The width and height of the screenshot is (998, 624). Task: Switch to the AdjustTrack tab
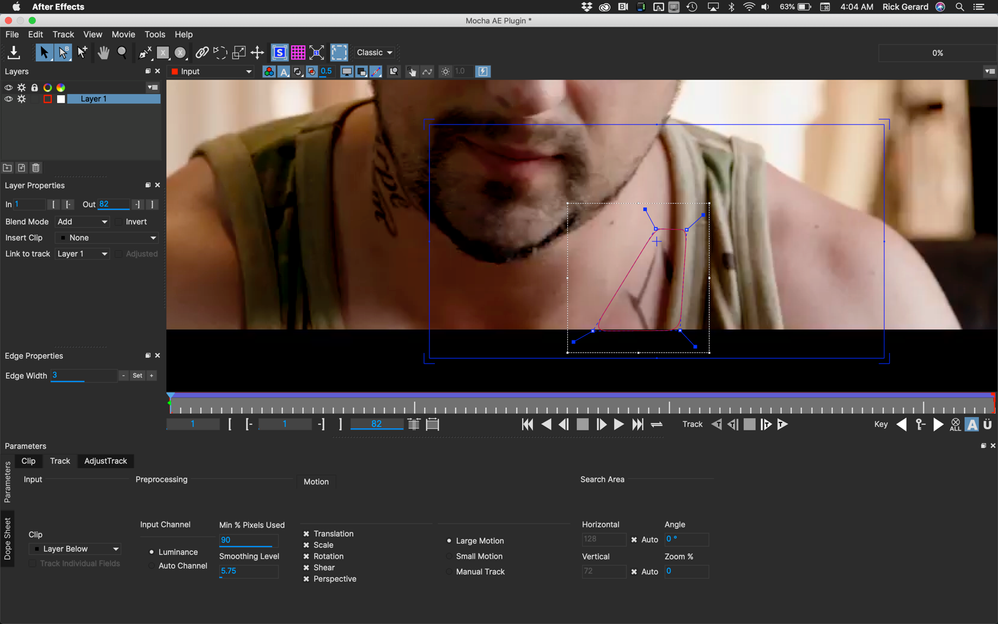[x=105, y=461]
